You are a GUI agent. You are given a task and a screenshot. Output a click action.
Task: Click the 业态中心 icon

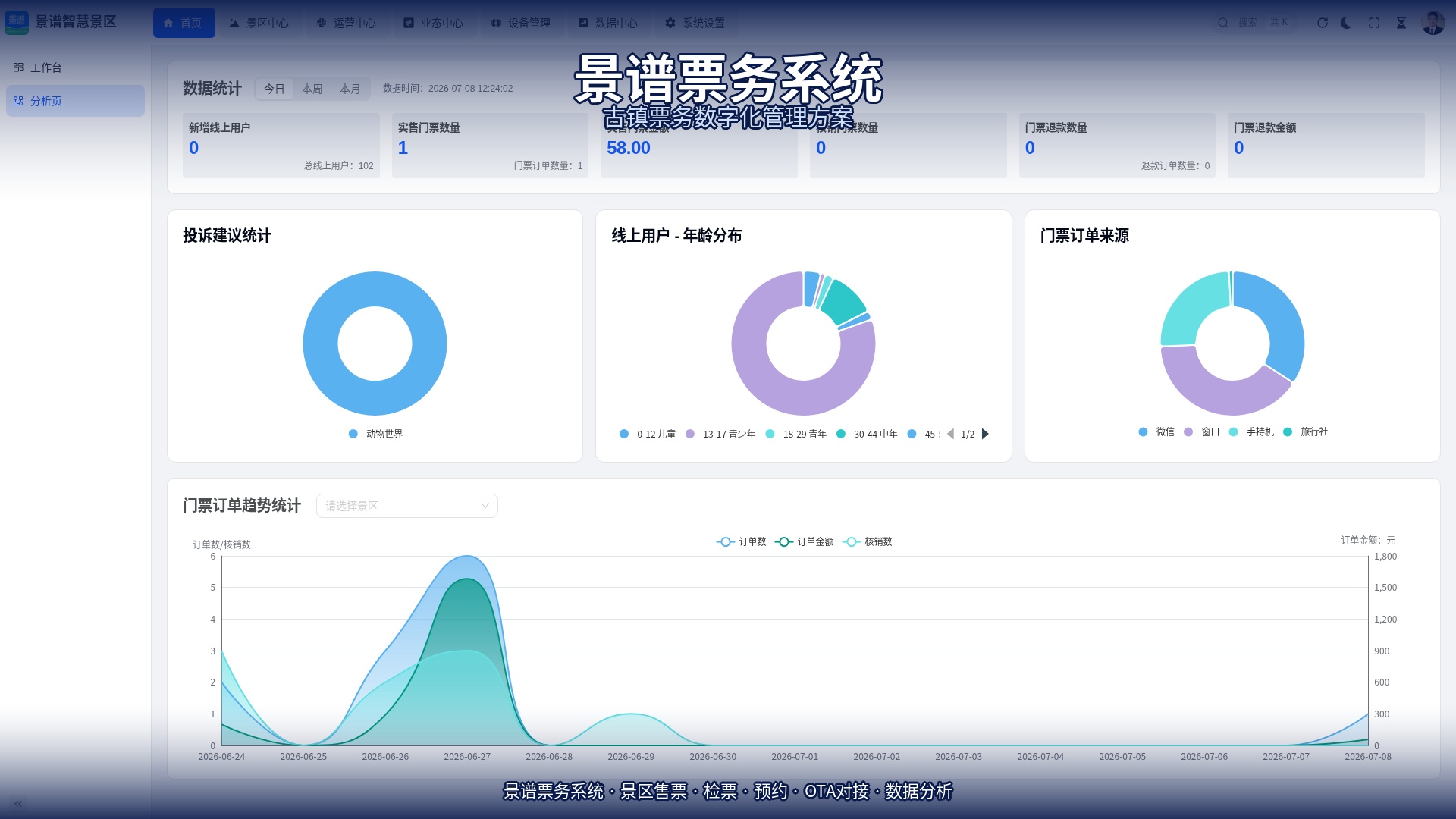point(409,23)
